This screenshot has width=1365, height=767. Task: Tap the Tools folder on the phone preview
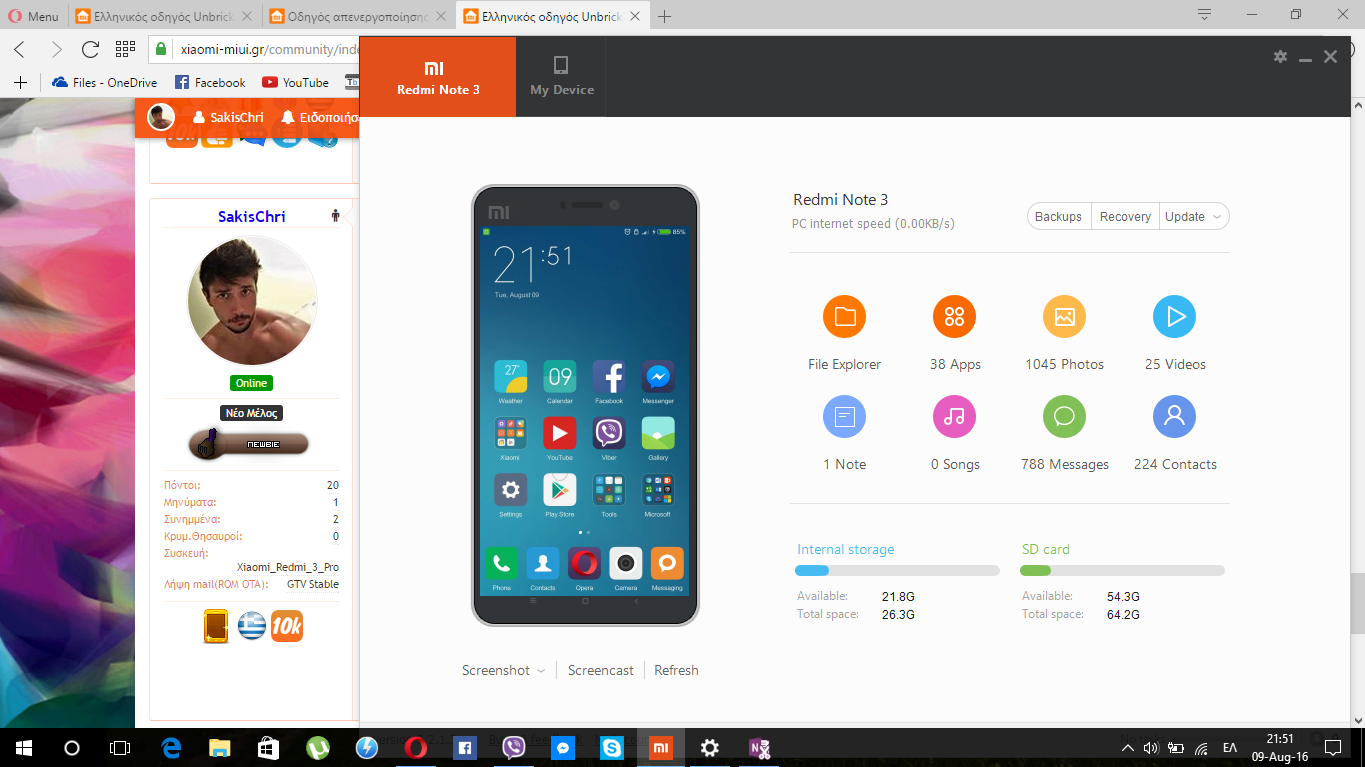(609, 490)
